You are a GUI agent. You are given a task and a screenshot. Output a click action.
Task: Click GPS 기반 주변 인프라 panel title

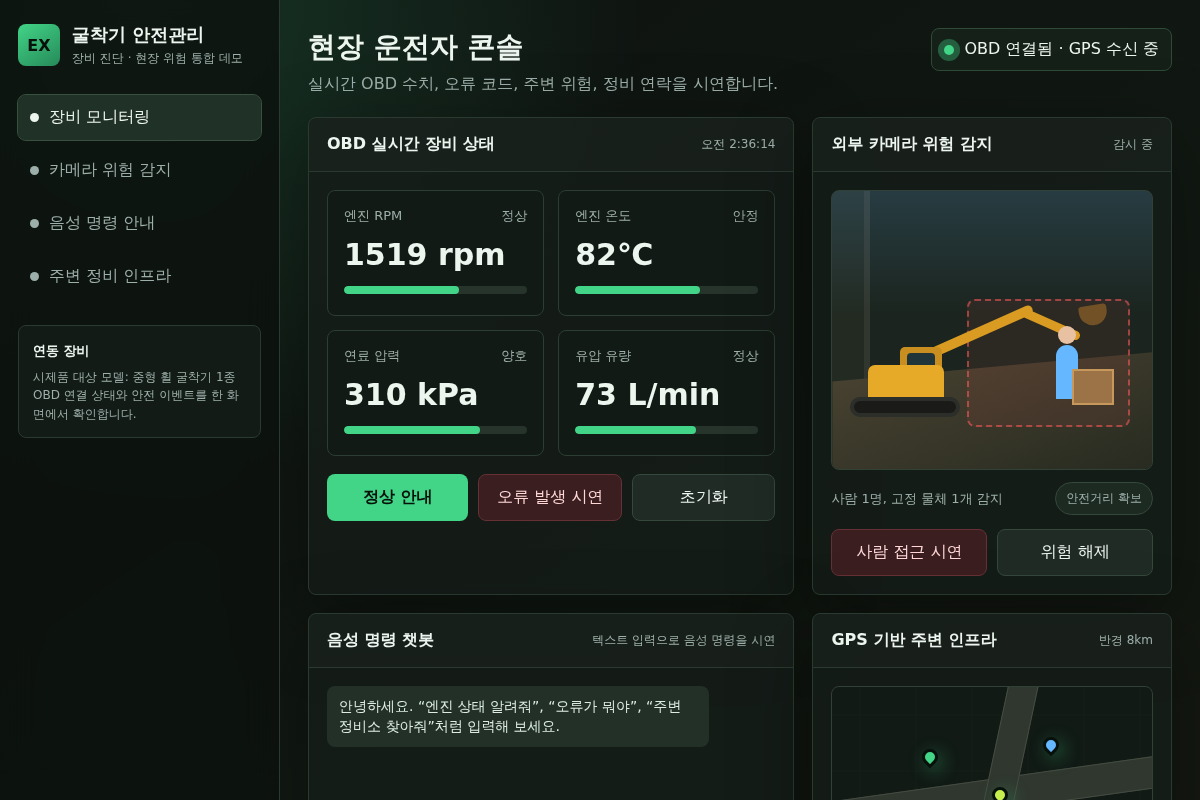tap(914, 640)
